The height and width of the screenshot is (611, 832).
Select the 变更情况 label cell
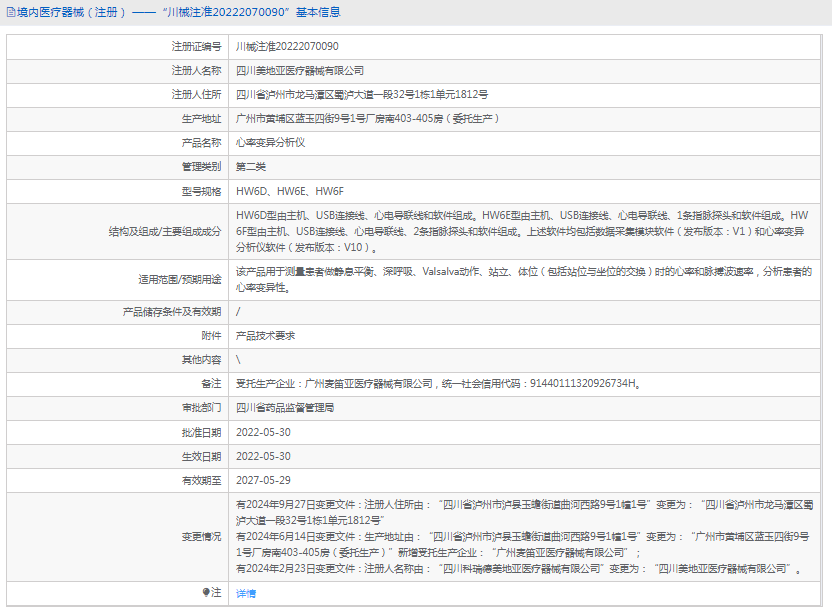point(118,537)
